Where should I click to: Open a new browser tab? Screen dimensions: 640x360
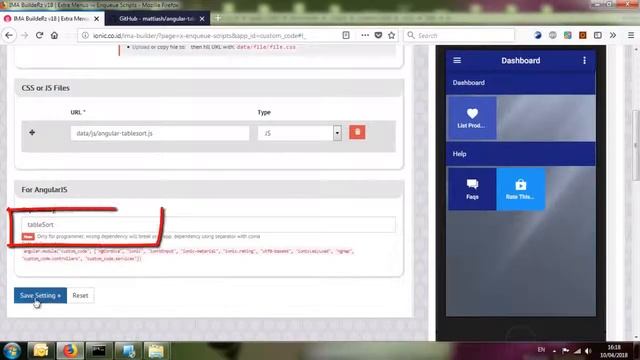pos(218,18)
